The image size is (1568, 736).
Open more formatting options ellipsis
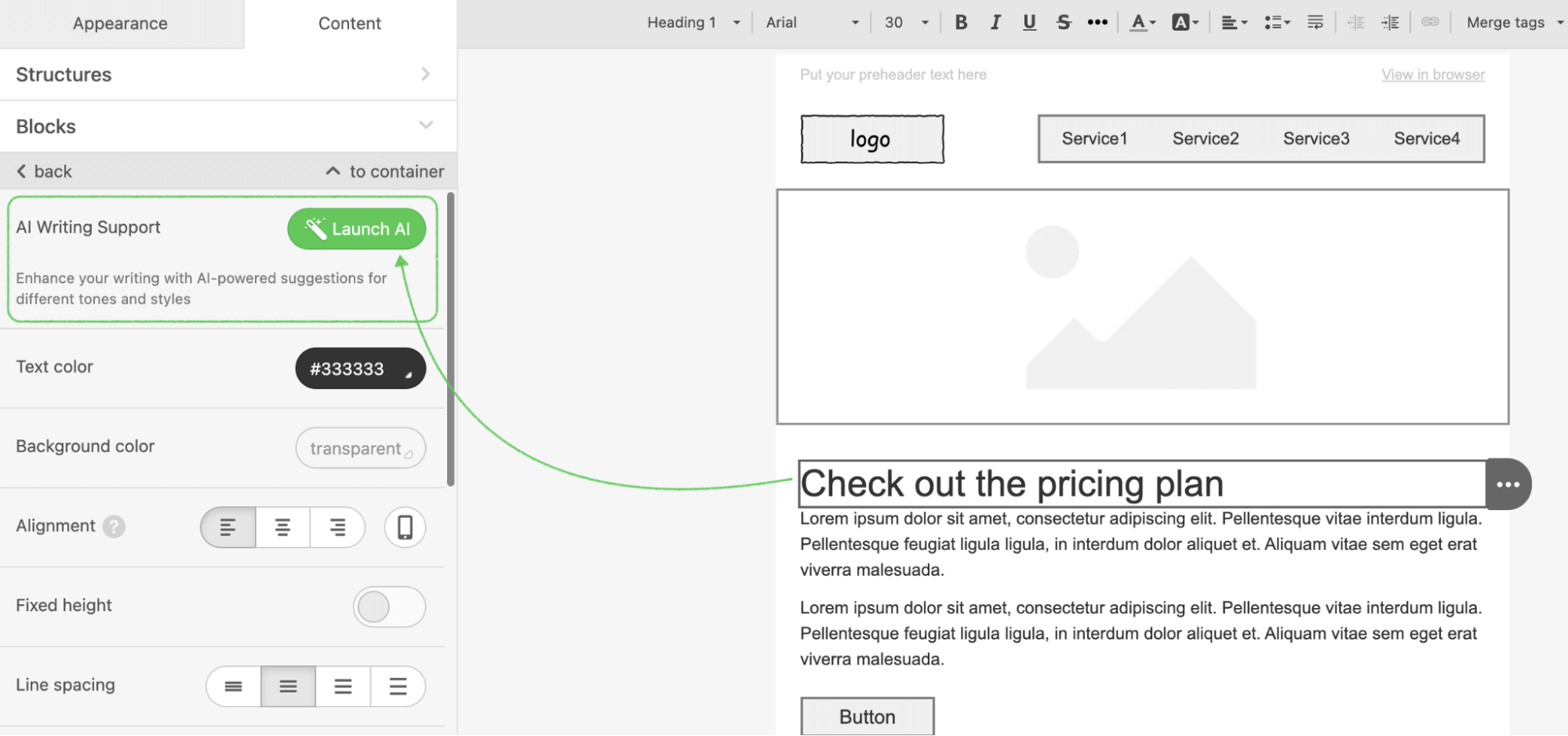pyautogui.click(x=1097, y=23)
